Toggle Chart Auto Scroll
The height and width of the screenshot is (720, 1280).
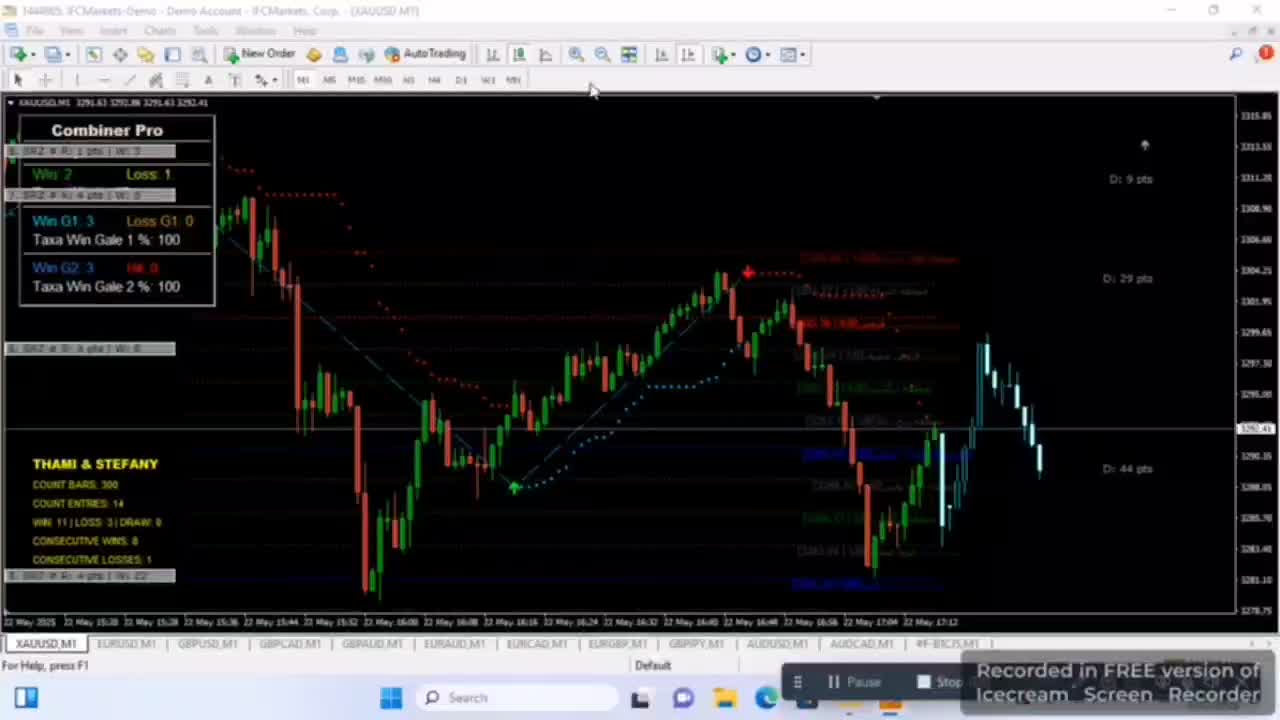[x=661, y=54]
